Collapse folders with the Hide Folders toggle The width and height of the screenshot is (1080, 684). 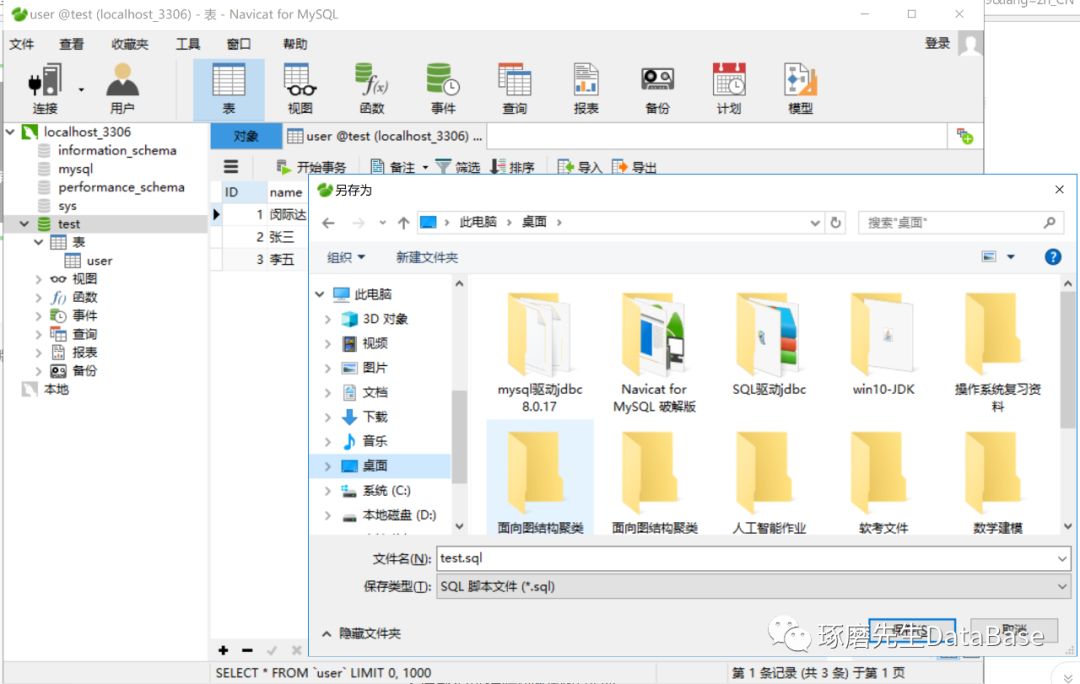tap(362, 633)
